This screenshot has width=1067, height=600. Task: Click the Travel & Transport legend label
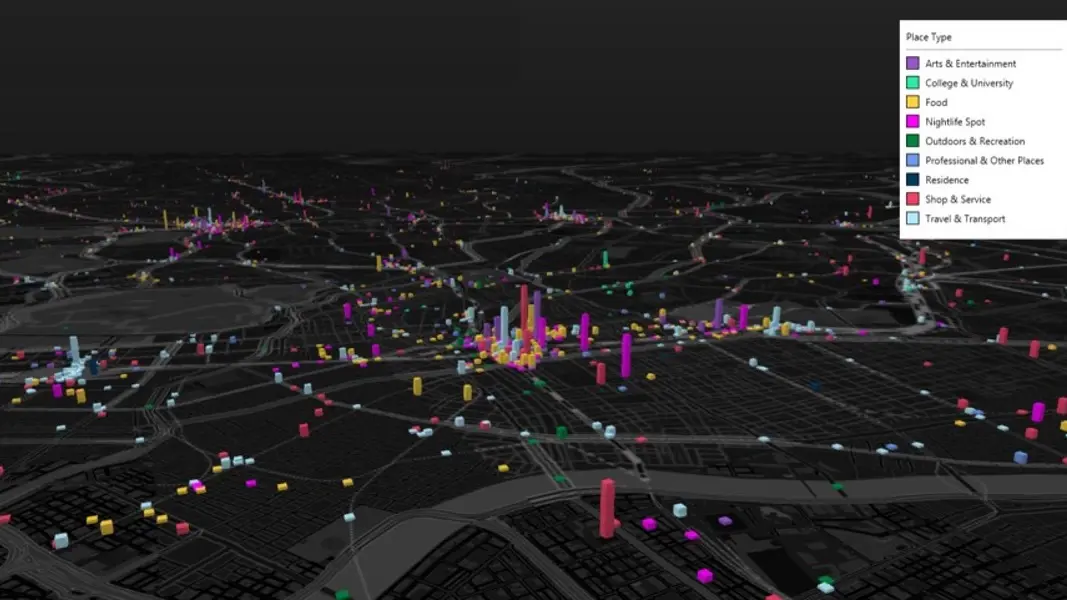[965, 219]
